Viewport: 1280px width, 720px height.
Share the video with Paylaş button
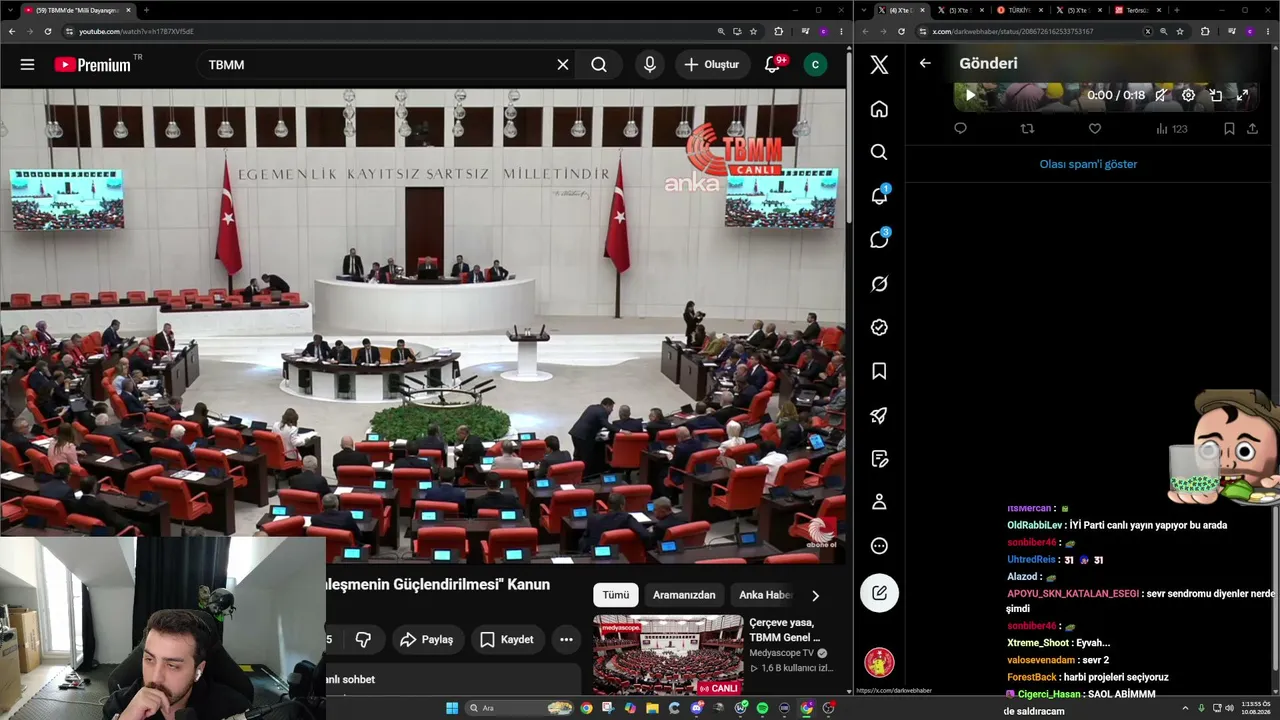426,640
